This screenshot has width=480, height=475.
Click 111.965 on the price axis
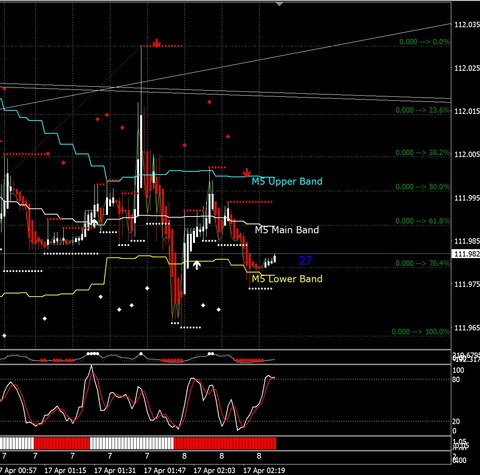click(x=467, y=328)
